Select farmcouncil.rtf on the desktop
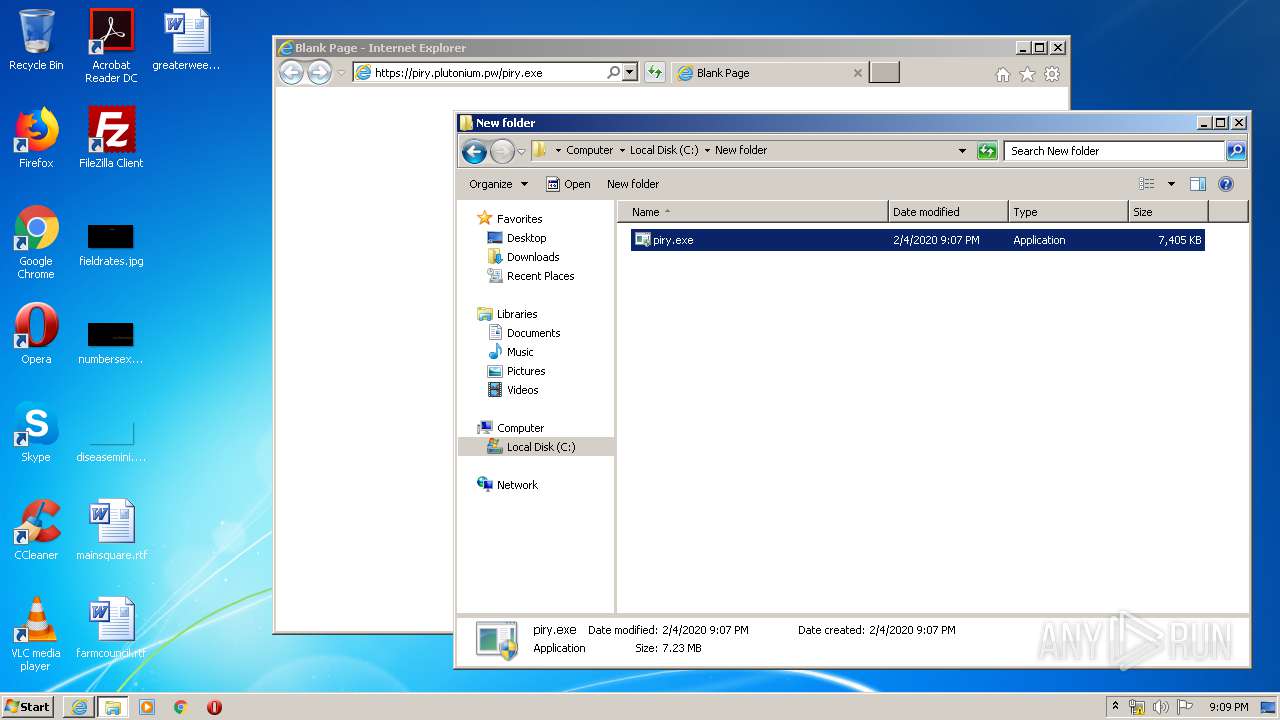Image resolution: width=1280 pixels, height=720 pixels. click(x=111, y=628)
